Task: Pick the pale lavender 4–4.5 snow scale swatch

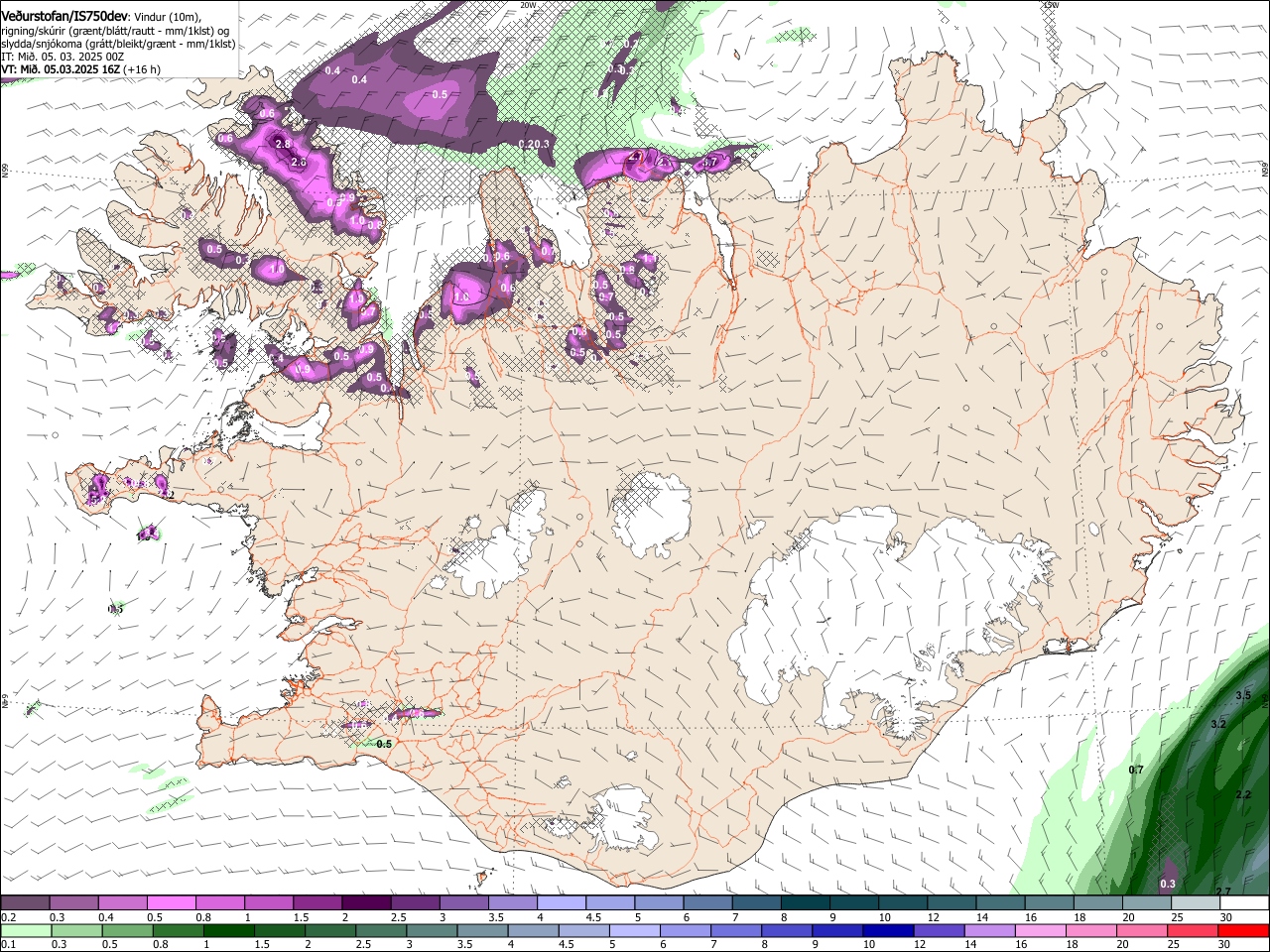Action: 562,903
